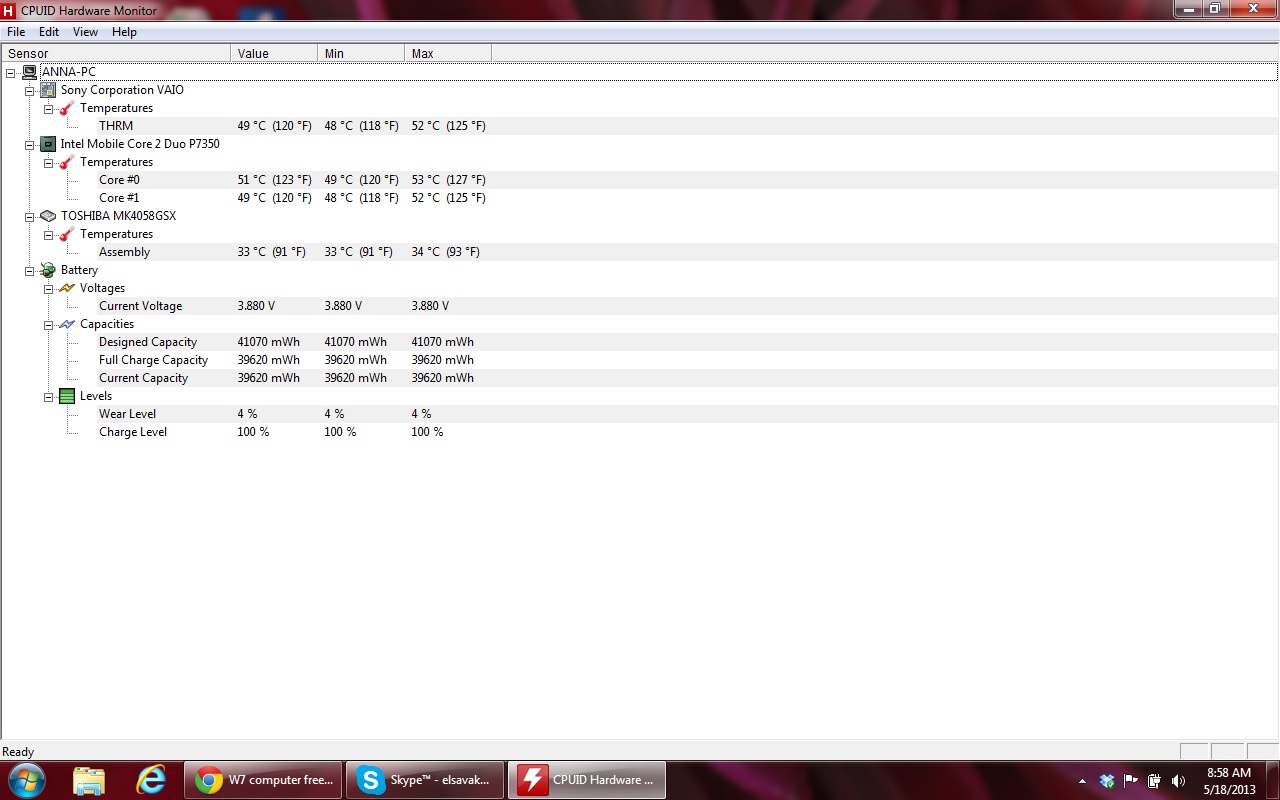The width and height of the screenshot is (1280, 800).
Task: Click the 3.880 V Value cell
Action: (256, 306)
